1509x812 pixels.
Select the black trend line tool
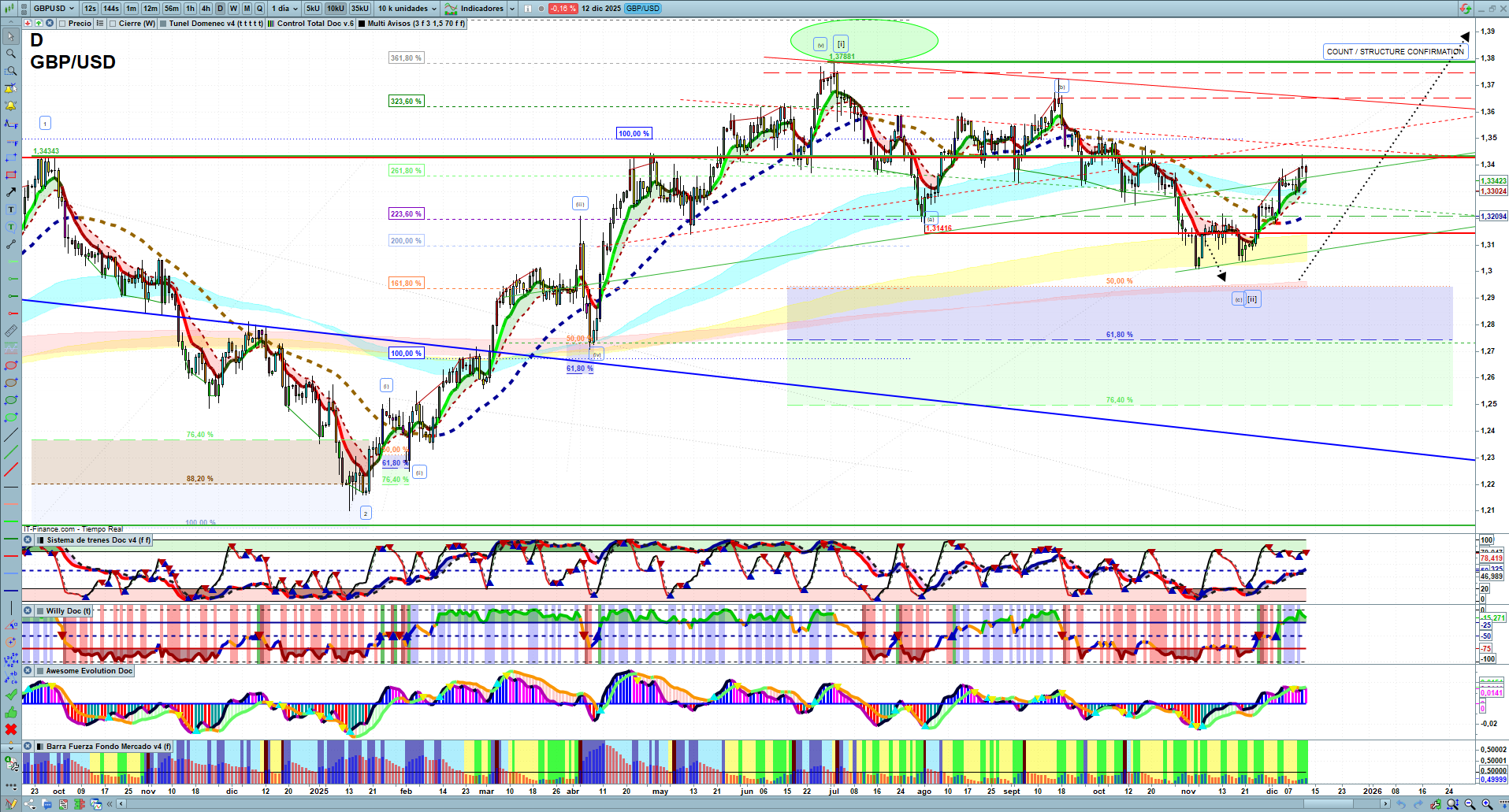coord(11,435)
